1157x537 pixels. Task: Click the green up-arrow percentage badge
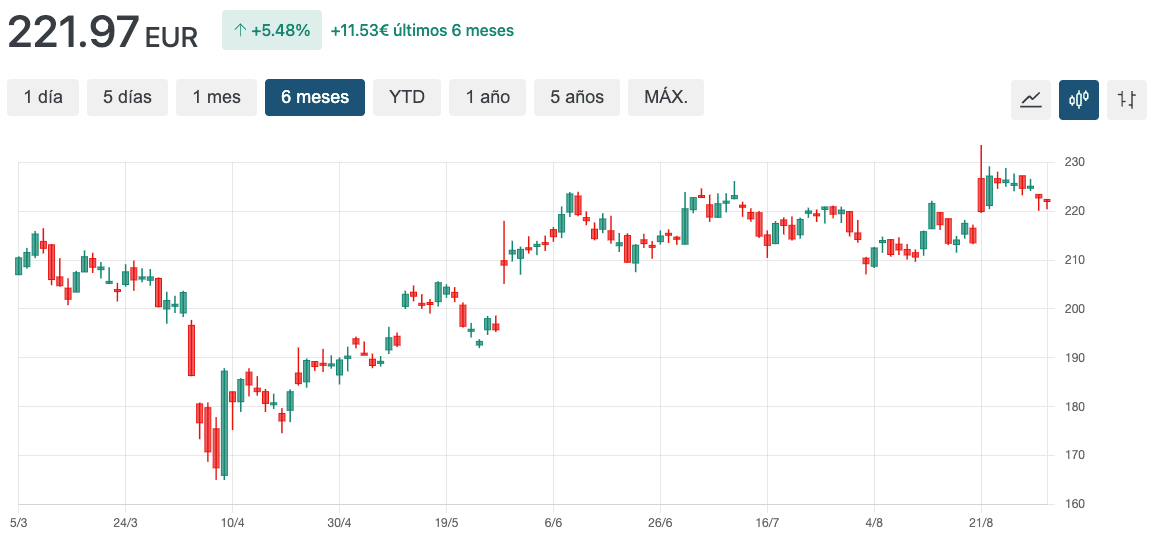pos(272,30)
